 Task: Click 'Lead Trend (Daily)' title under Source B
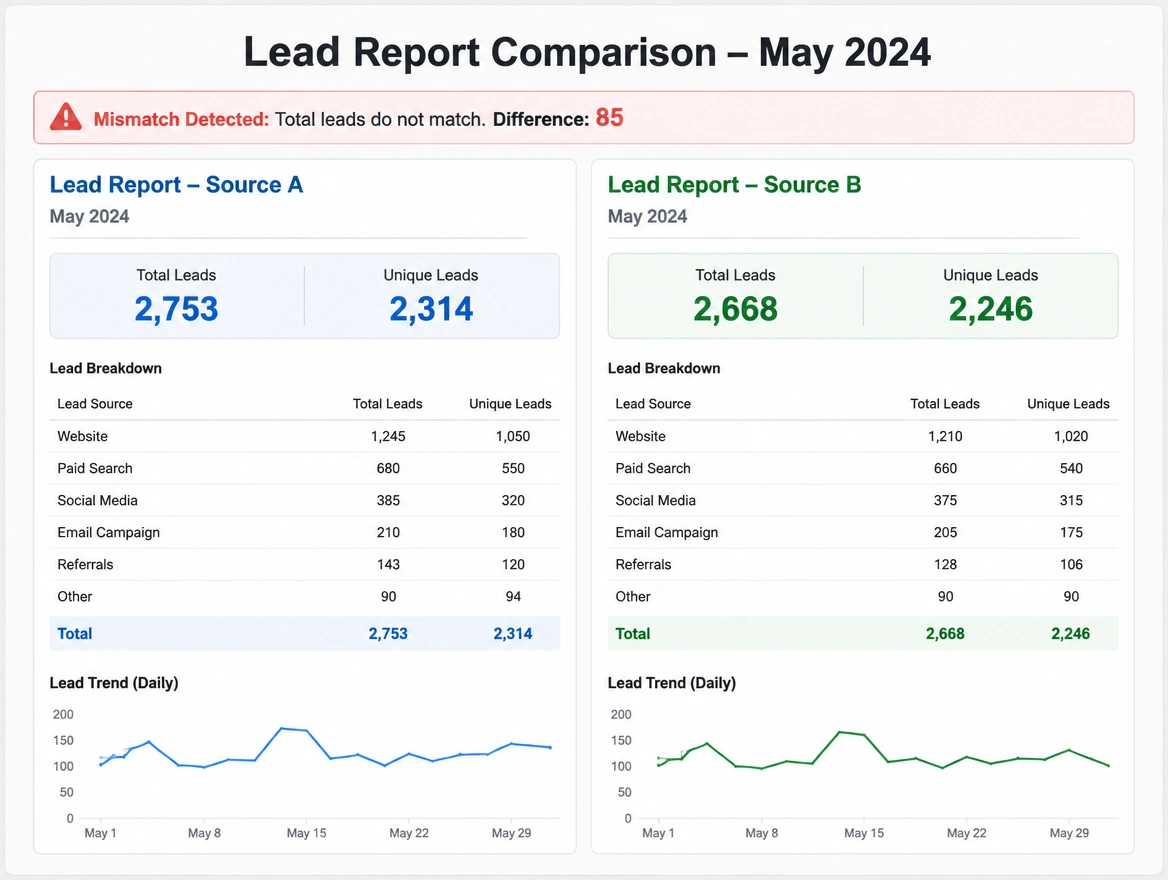[672, 683]
